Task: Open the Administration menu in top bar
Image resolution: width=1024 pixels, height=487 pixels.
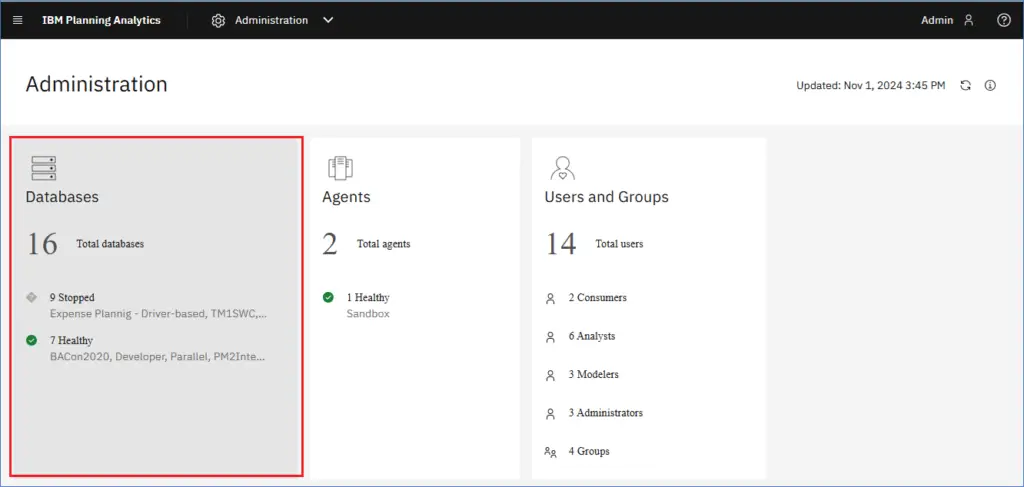Action: coord(271,20)
